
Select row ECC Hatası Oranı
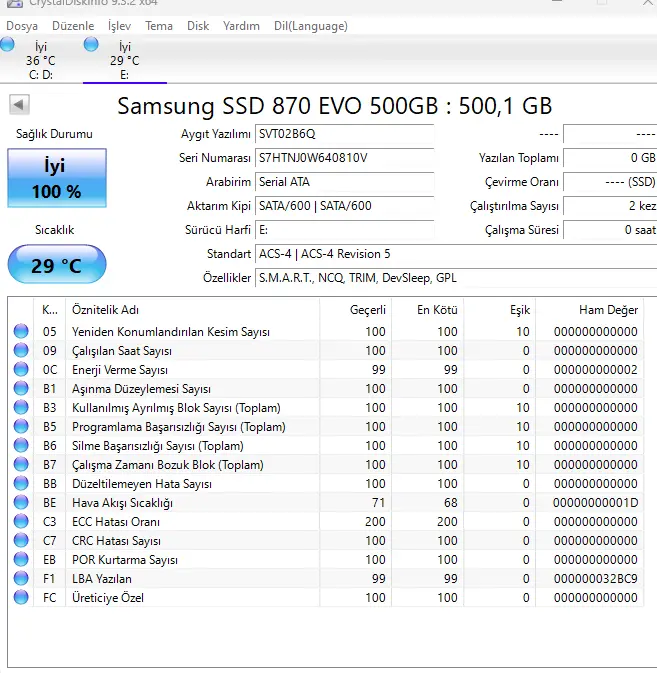point(325,521)
